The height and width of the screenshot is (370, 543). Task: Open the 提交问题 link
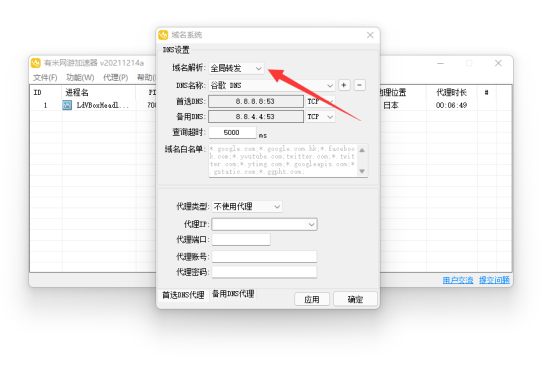494,280
